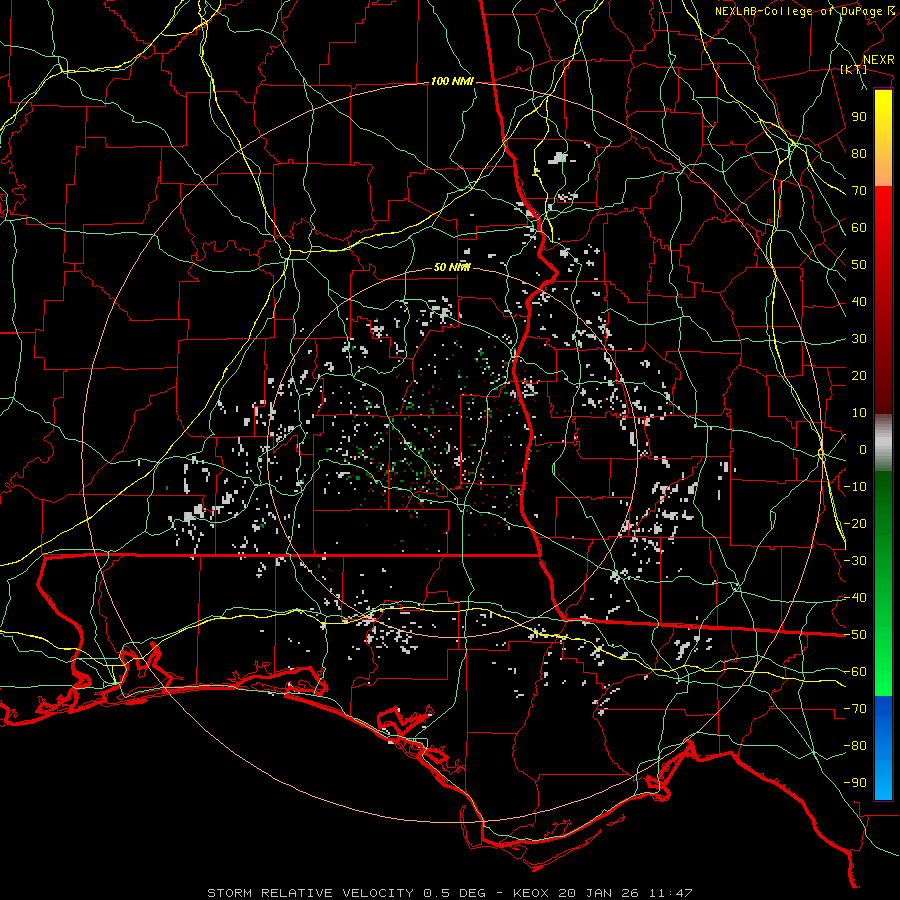
Task: Click the "-40" scale value
Action: tap(855, 598)
